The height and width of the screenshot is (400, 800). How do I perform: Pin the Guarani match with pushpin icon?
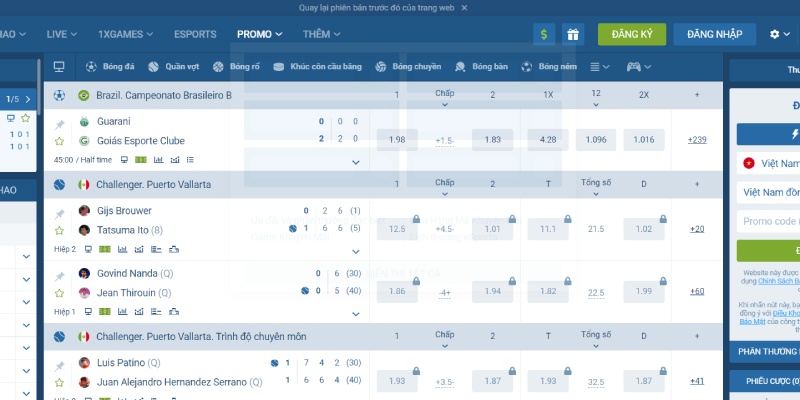pyautogui.click(x=59, y=124)
